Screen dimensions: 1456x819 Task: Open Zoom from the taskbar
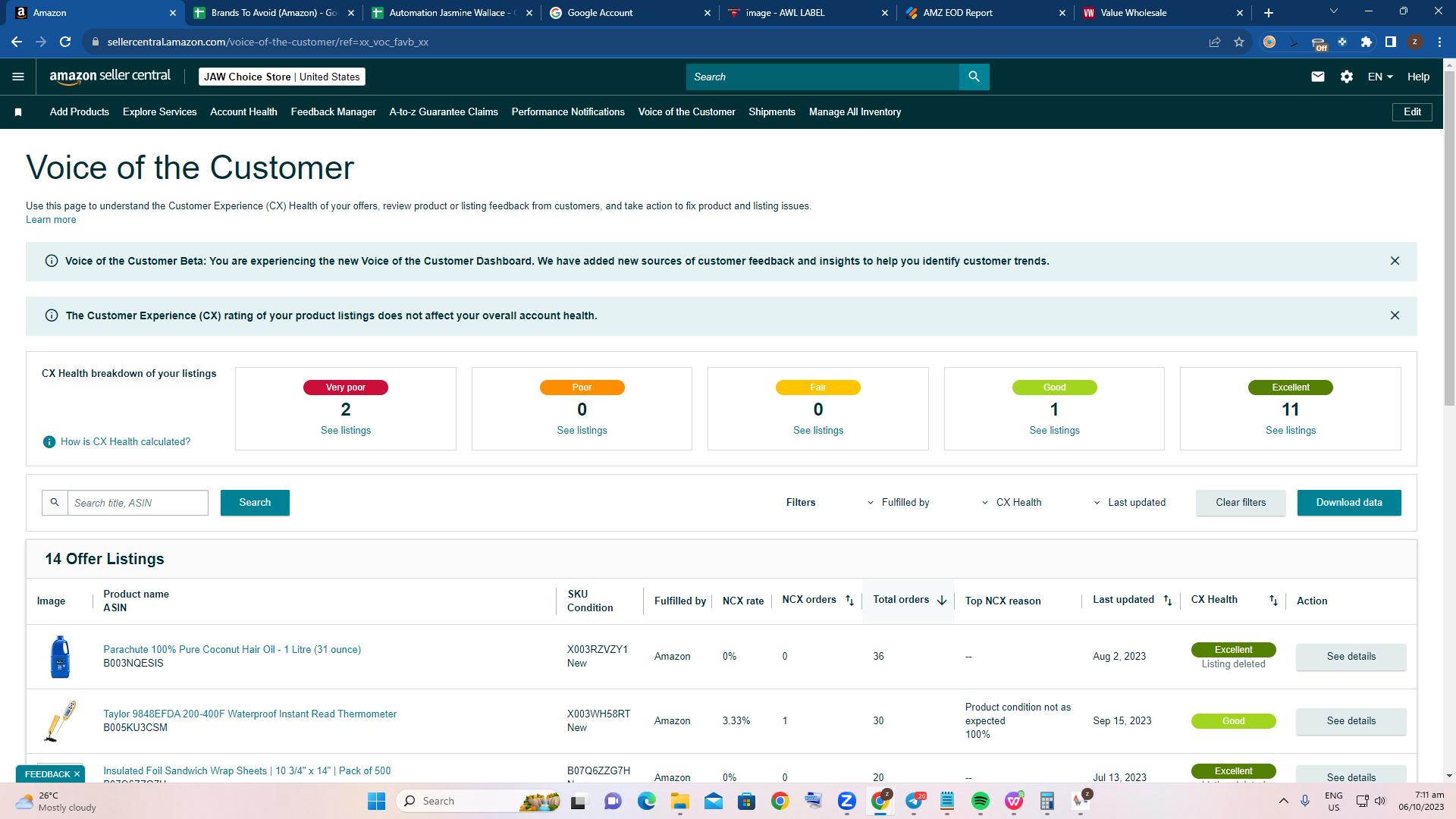pyautogui.click(x=847, y=801)
